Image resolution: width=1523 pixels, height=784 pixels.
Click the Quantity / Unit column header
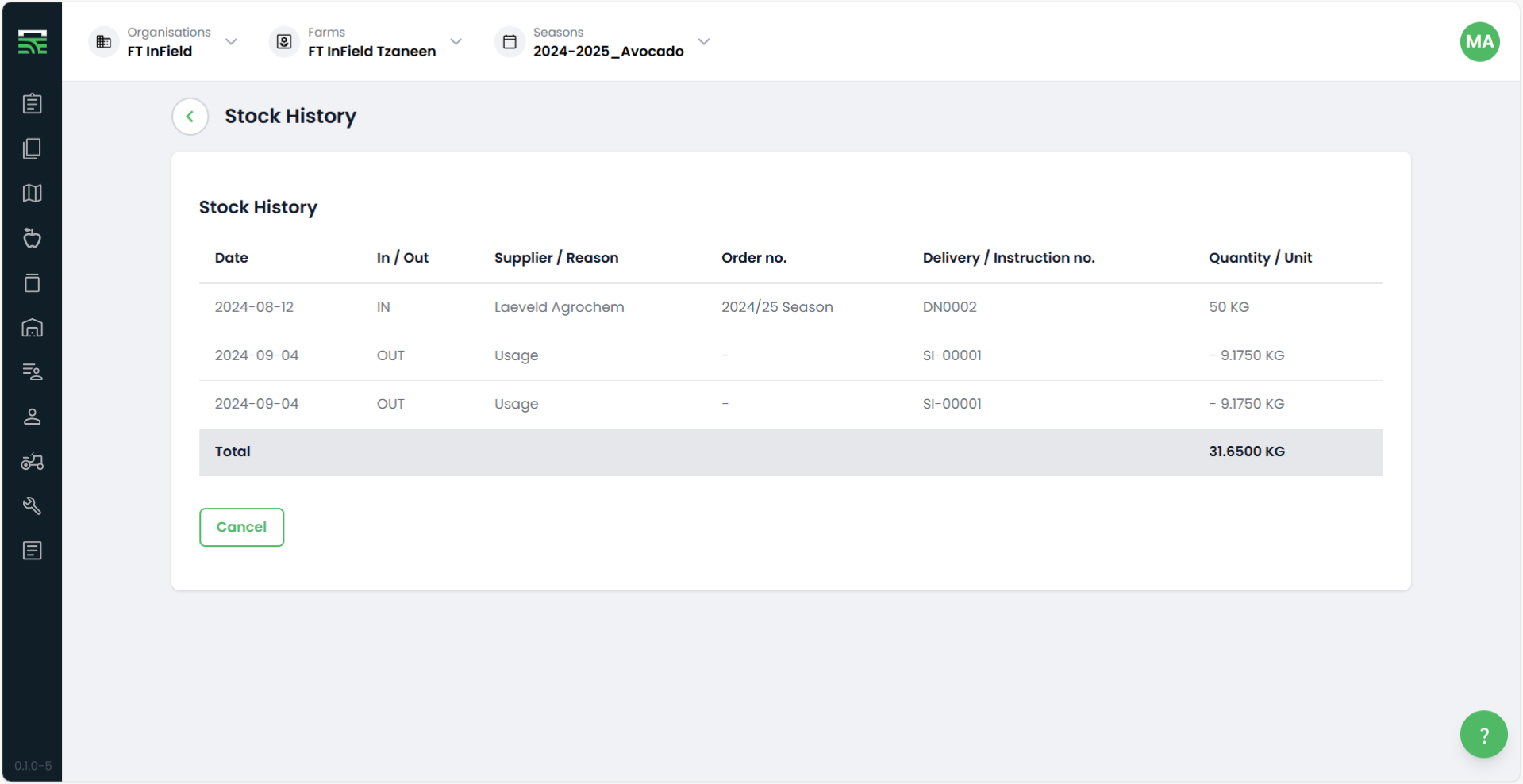coord(1260,258)
